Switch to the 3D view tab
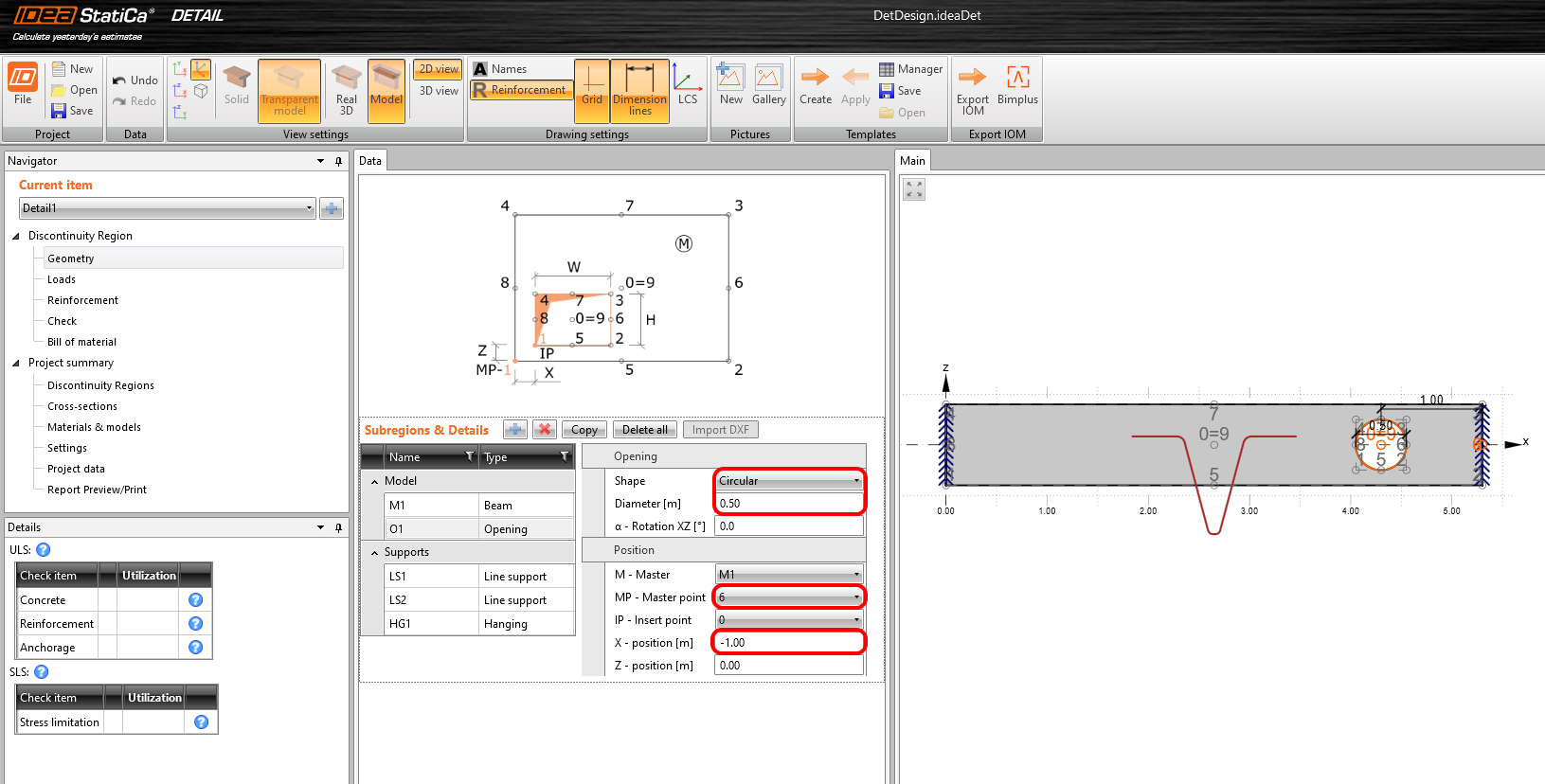Screen dimensions: 1545x784 pyautogui.click(x=439, y=91)
